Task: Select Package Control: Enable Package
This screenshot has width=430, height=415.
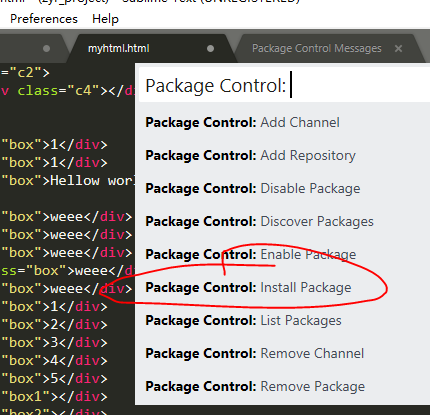Action: (x=283, y=254)
